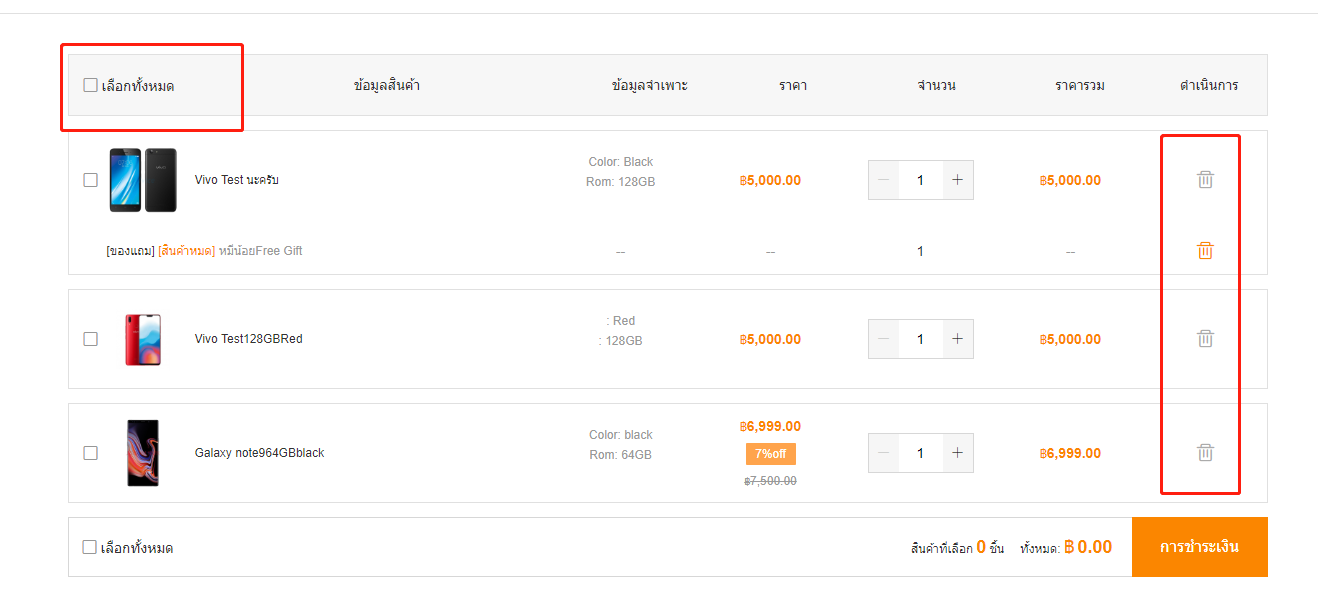Image resolution: width=1318 pixels, height=602 pixels.
Task: Click the black Vivo phone thumbnail
Action: pos(143,180)
